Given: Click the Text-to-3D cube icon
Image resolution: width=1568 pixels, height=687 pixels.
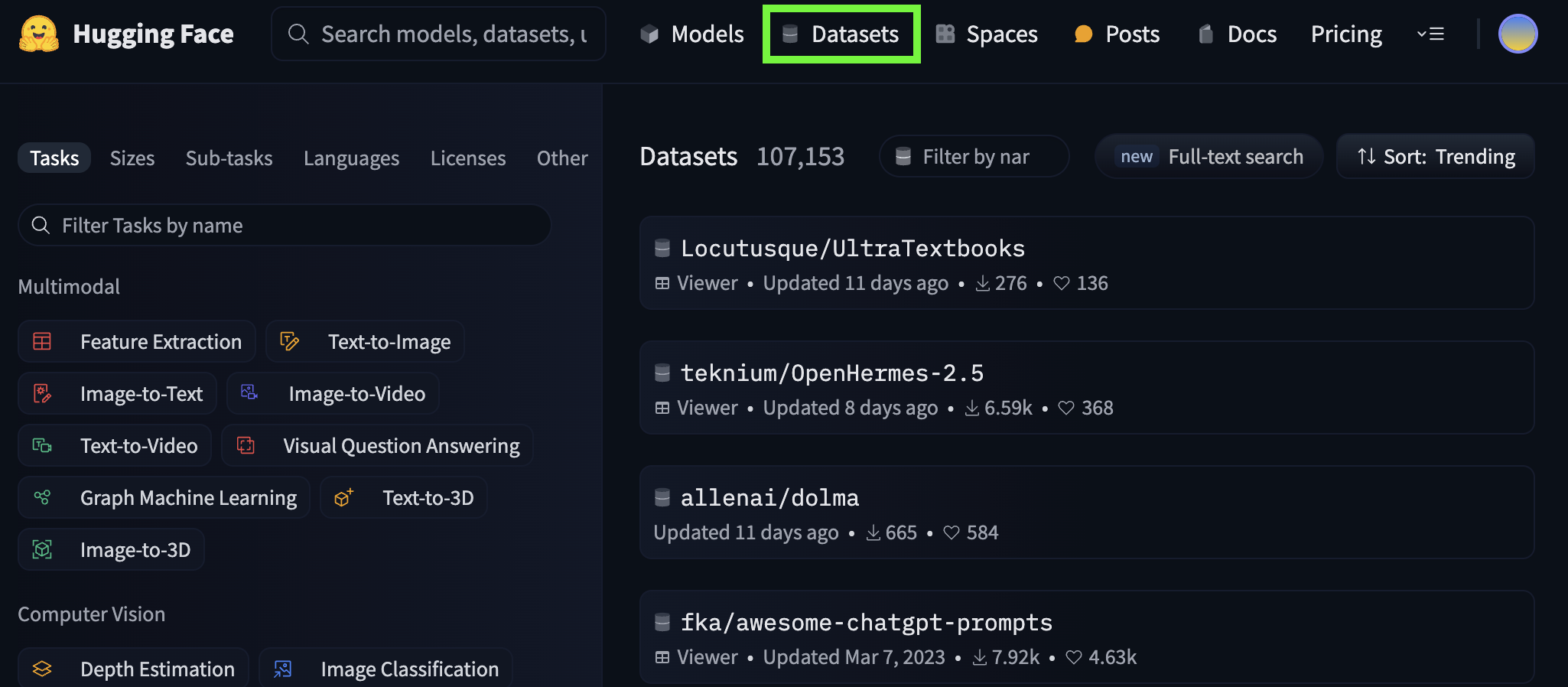Looking at the screenshot, I should click(343, 497).
